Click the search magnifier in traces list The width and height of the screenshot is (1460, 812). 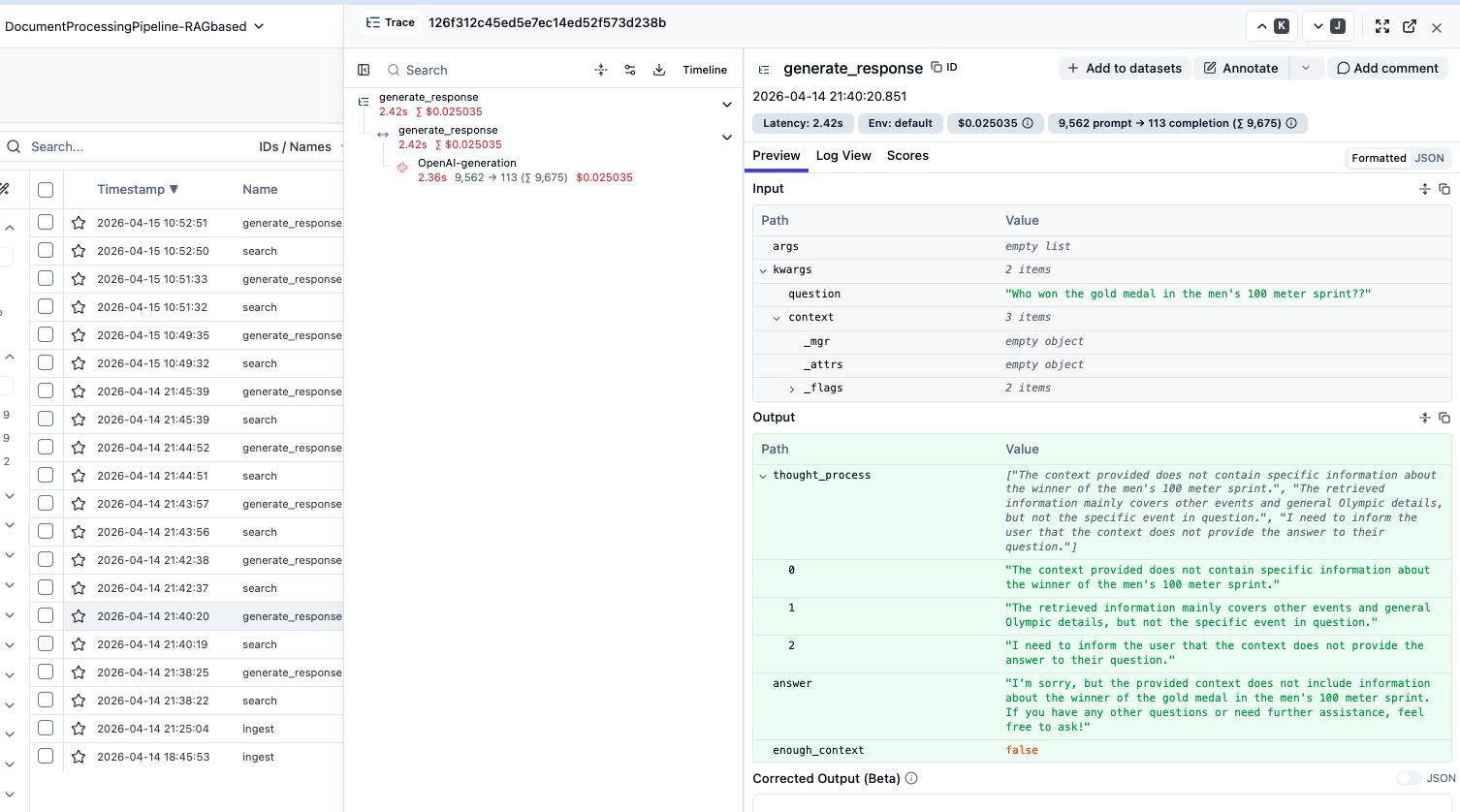pos(14,146)
